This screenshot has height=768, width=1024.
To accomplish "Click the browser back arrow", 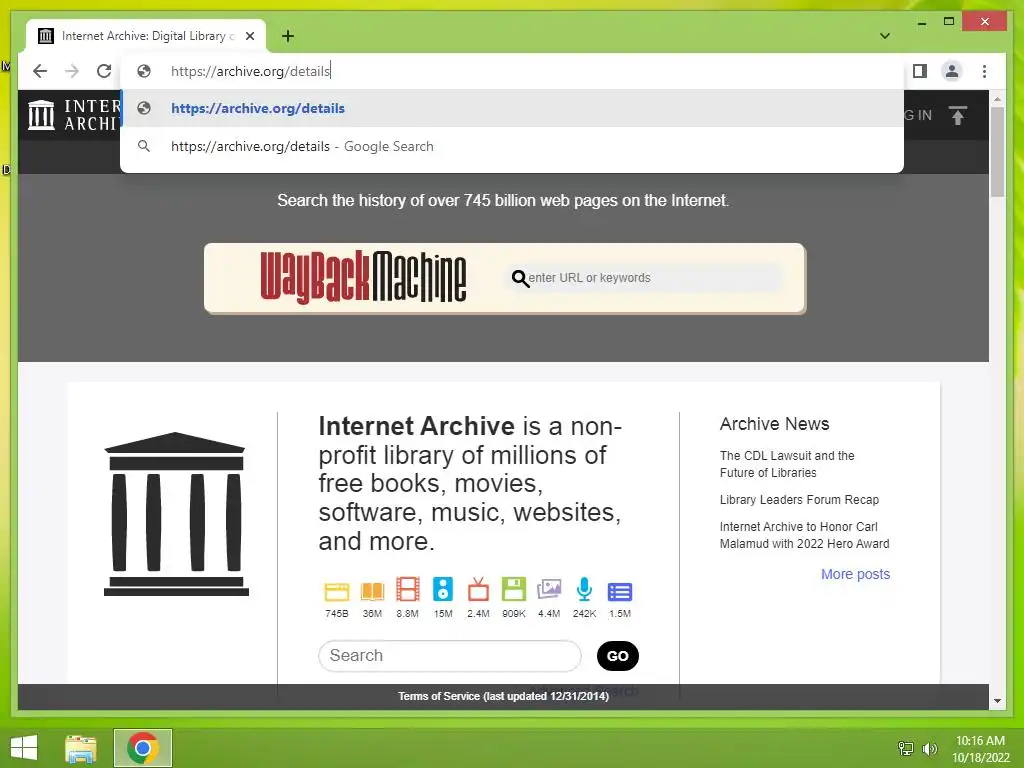I will [40, 71].
